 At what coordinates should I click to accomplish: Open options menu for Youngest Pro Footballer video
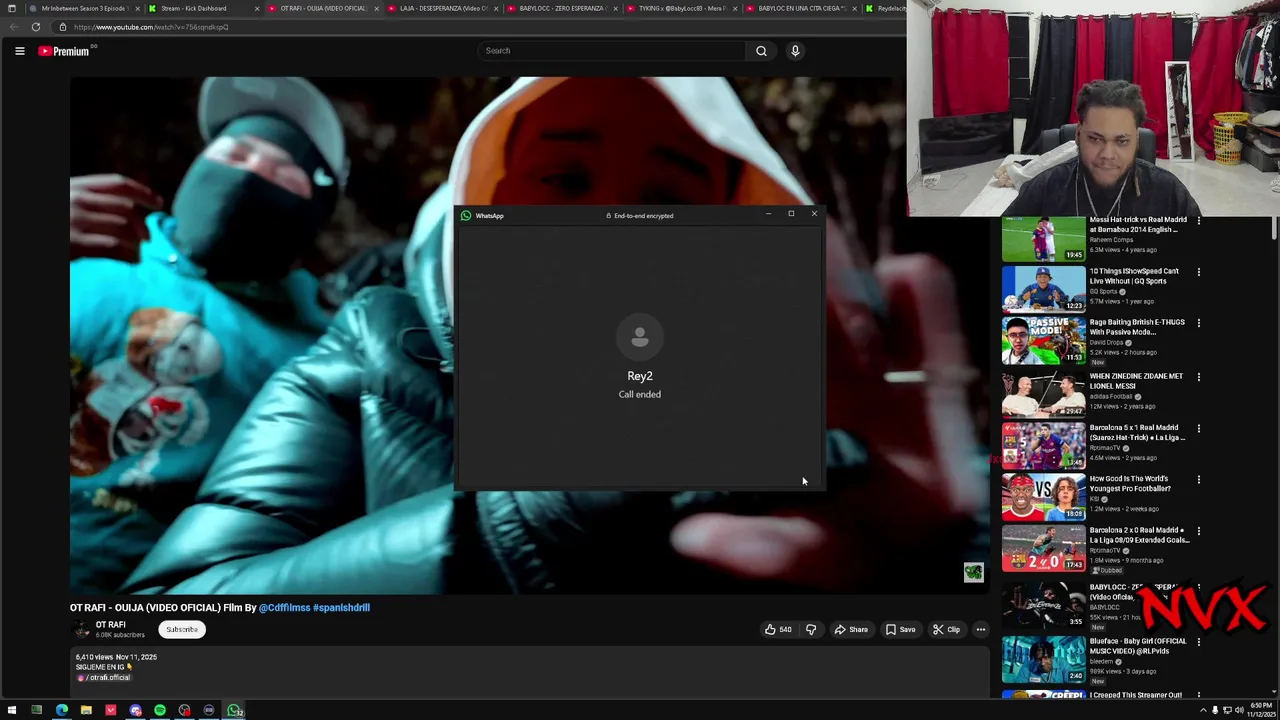[1199, 479]
